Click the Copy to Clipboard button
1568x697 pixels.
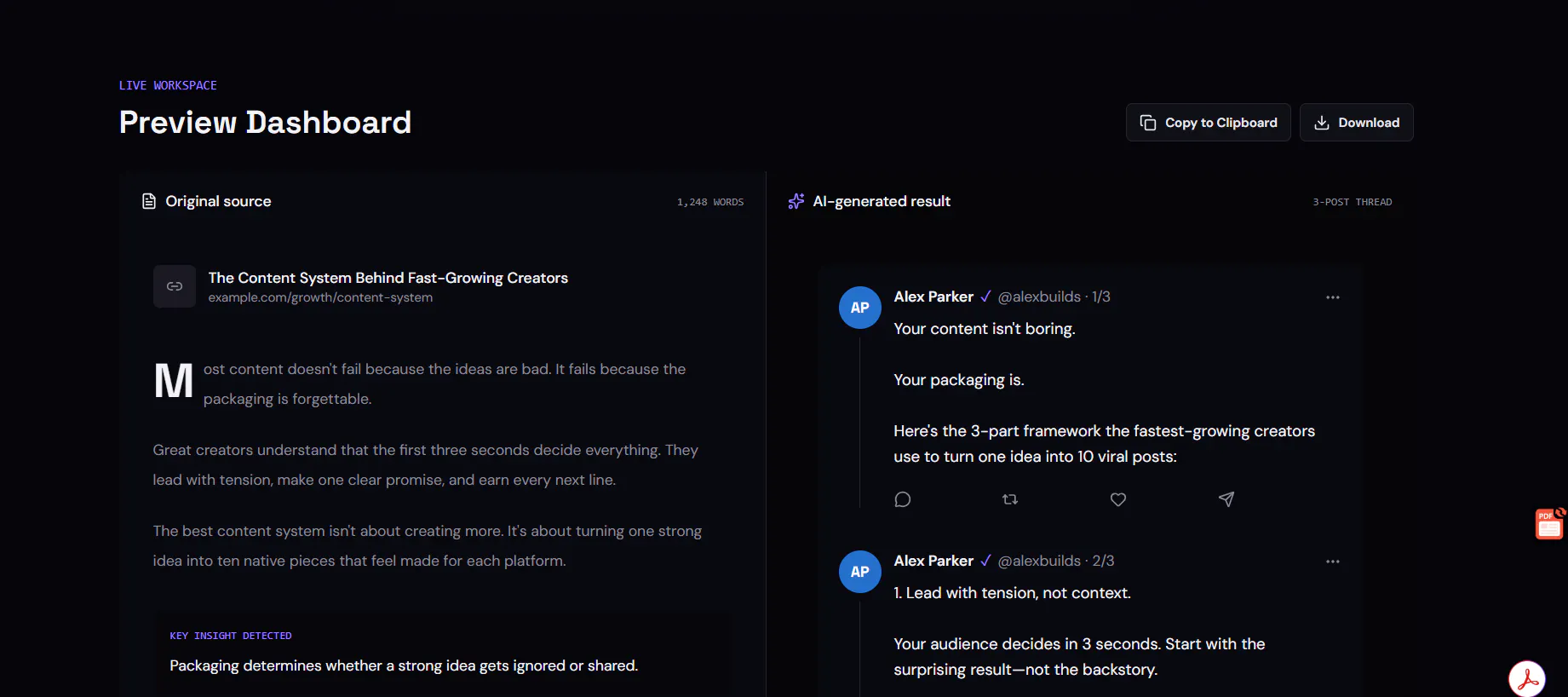point(1208,123)
